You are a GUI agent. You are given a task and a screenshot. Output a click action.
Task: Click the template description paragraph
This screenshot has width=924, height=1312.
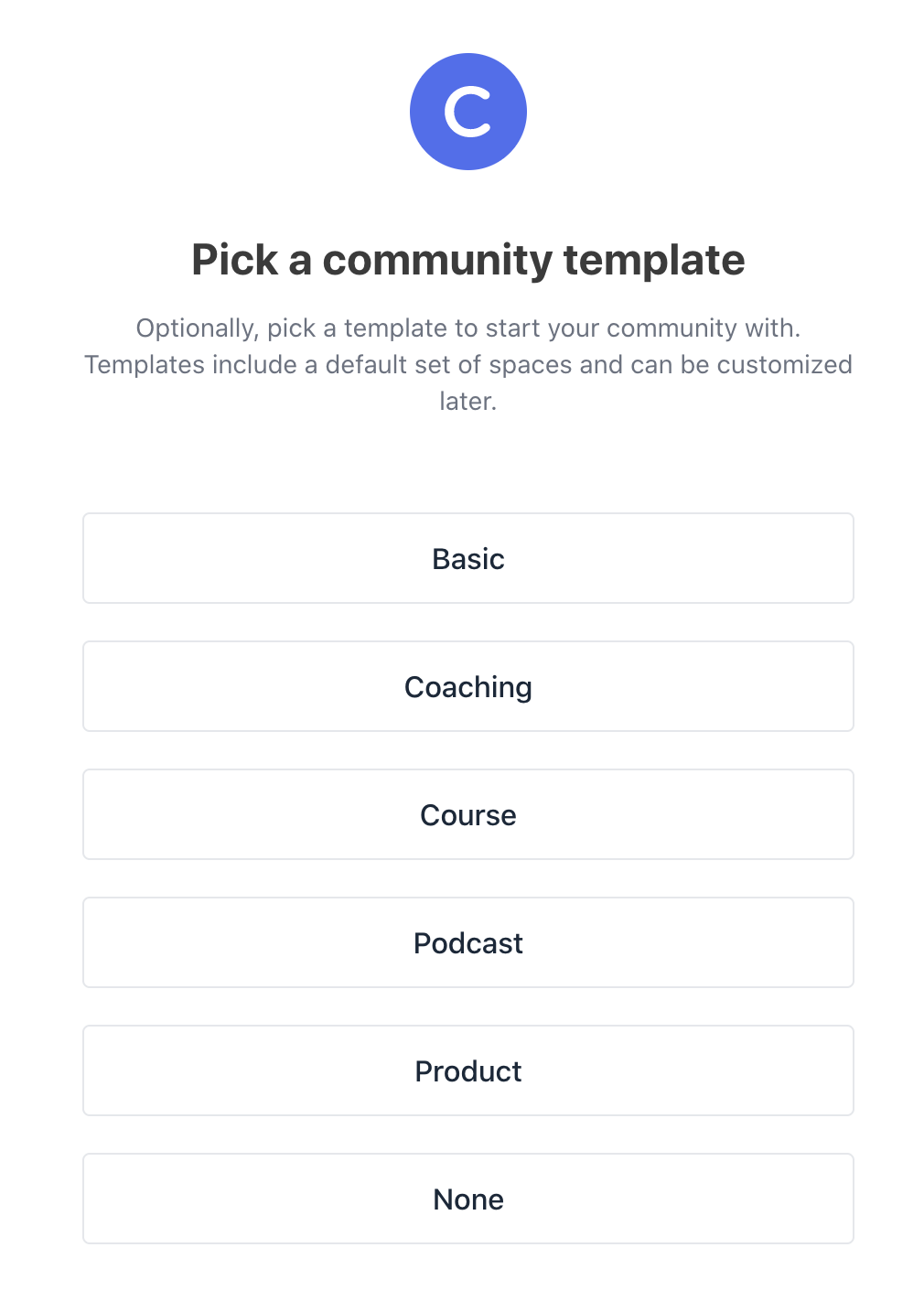point(468,364)
